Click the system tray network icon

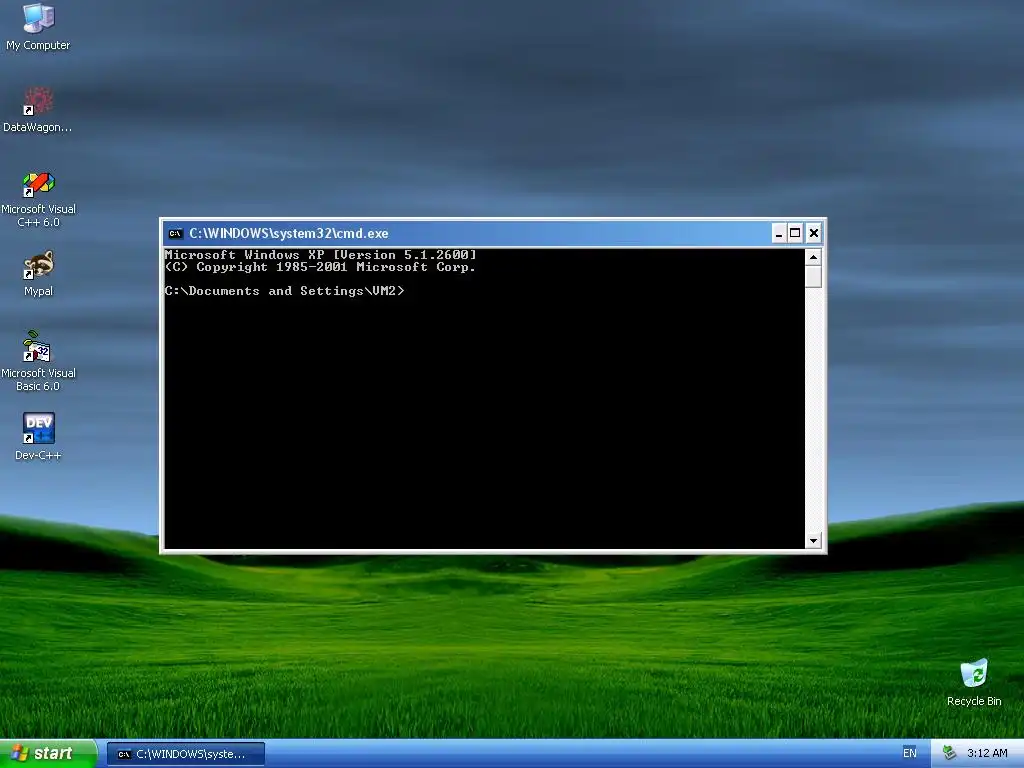tap(949, 753)
